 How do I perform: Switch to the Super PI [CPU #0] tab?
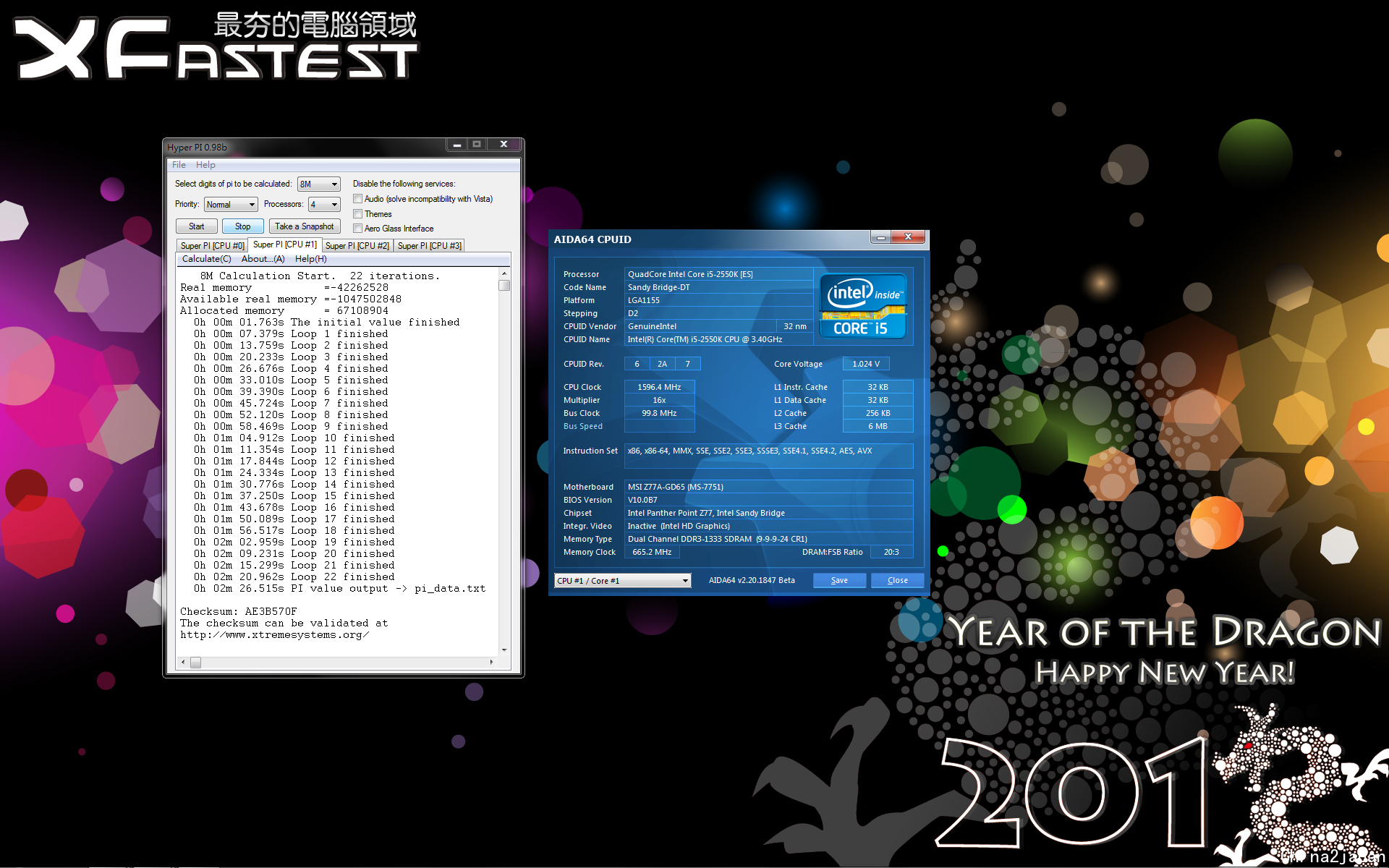pos(212,246)
